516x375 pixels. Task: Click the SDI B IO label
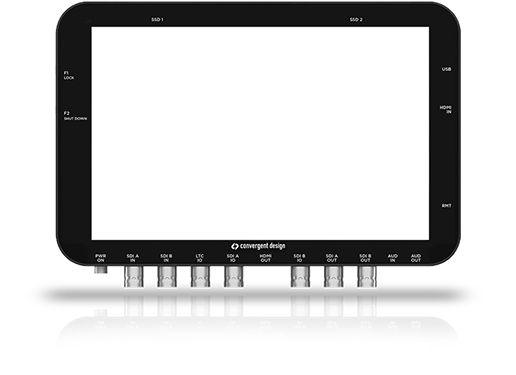(299, 258)
